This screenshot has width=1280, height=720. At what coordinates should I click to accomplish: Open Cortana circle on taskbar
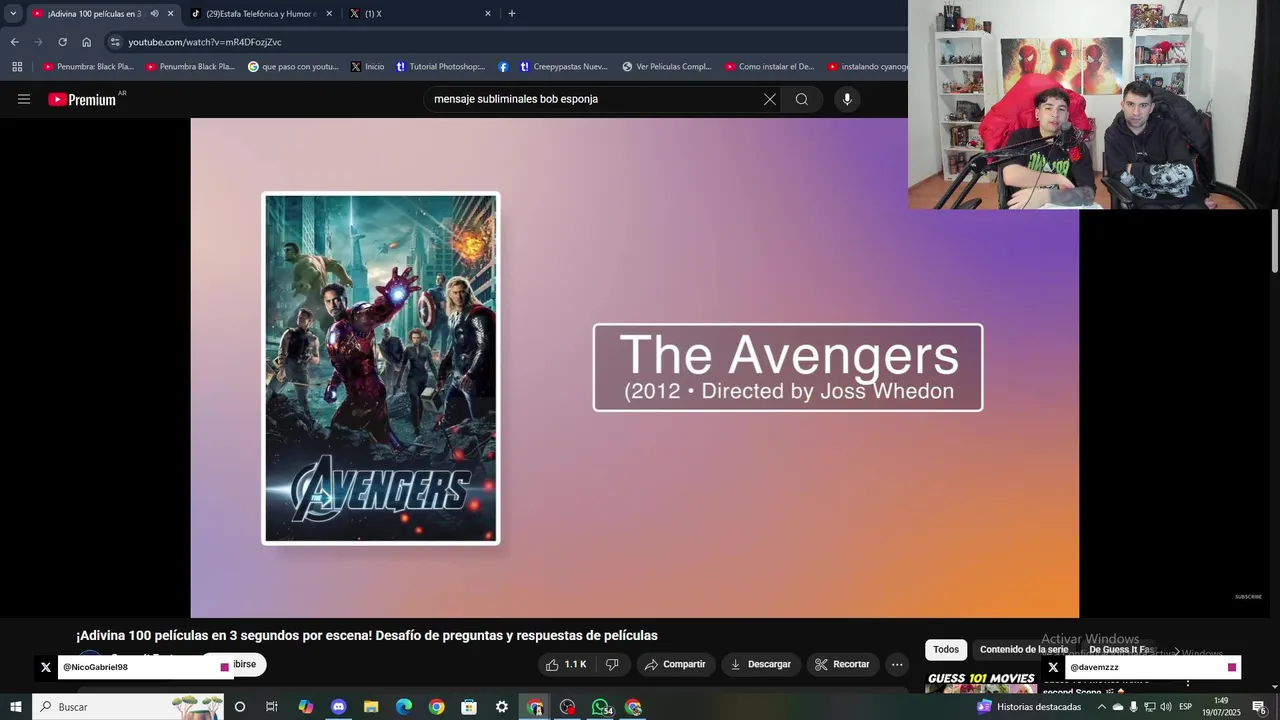point(239,707)
